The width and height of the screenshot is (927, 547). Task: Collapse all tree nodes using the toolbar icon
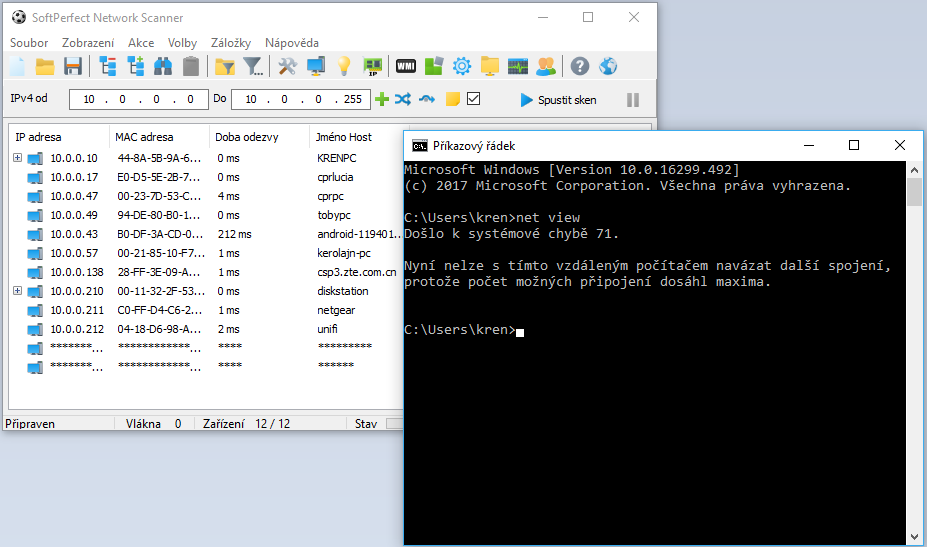107,66
